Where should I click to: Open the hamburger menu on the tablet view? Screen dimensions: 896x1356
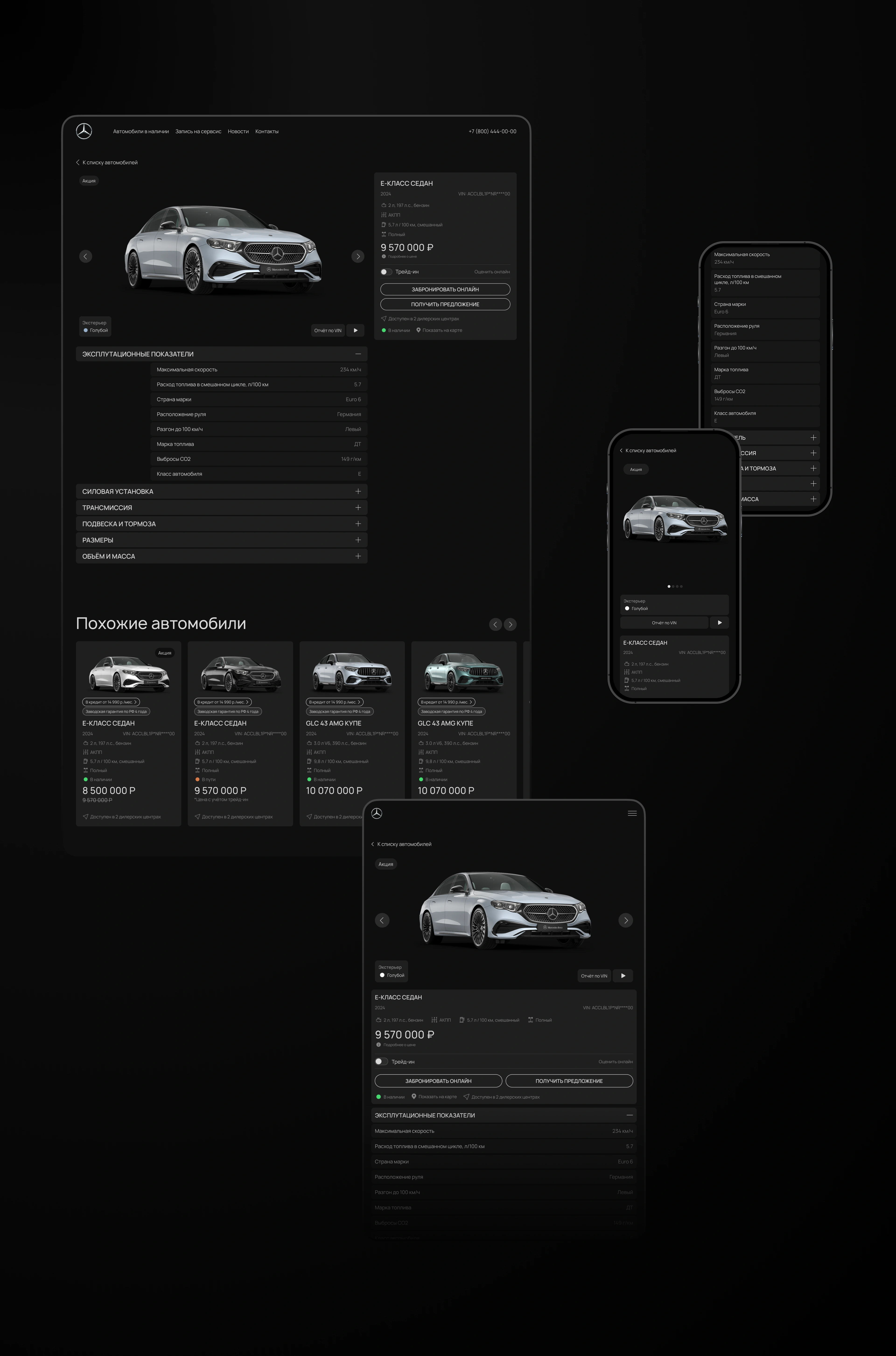[x=632, y=813]
